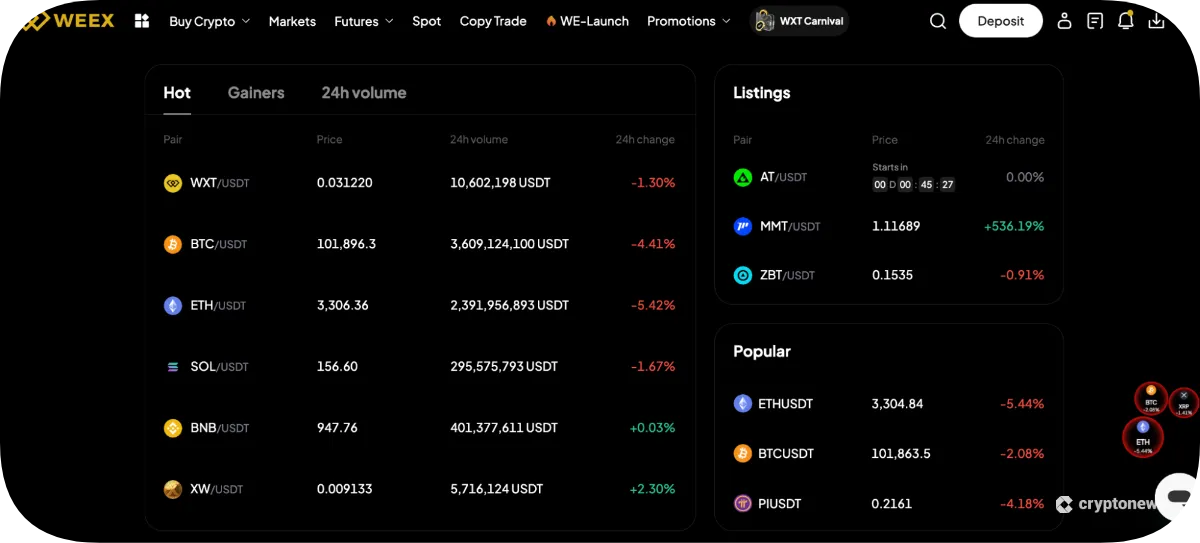
Task: Open the orders document icon
Action: click(x=1095, y=21)
